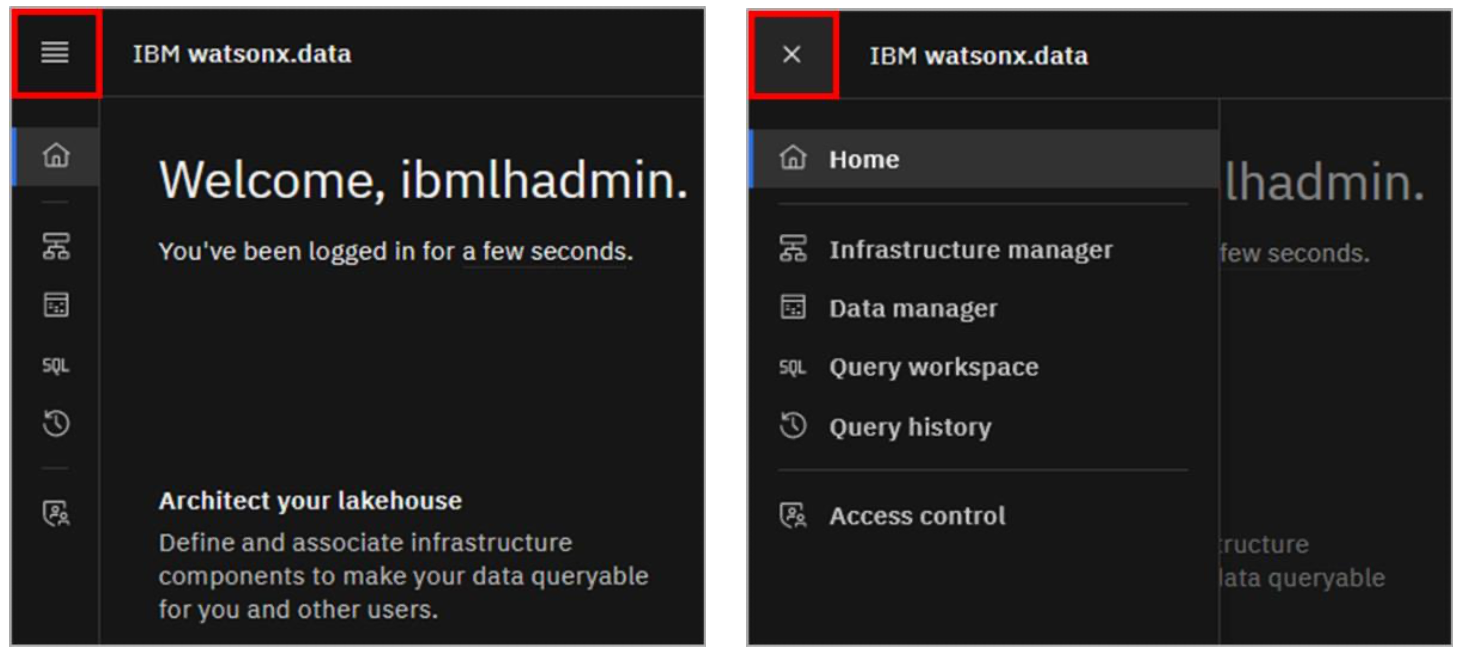Open the Access control icon in the collapsed sidebar

(56, 514)
